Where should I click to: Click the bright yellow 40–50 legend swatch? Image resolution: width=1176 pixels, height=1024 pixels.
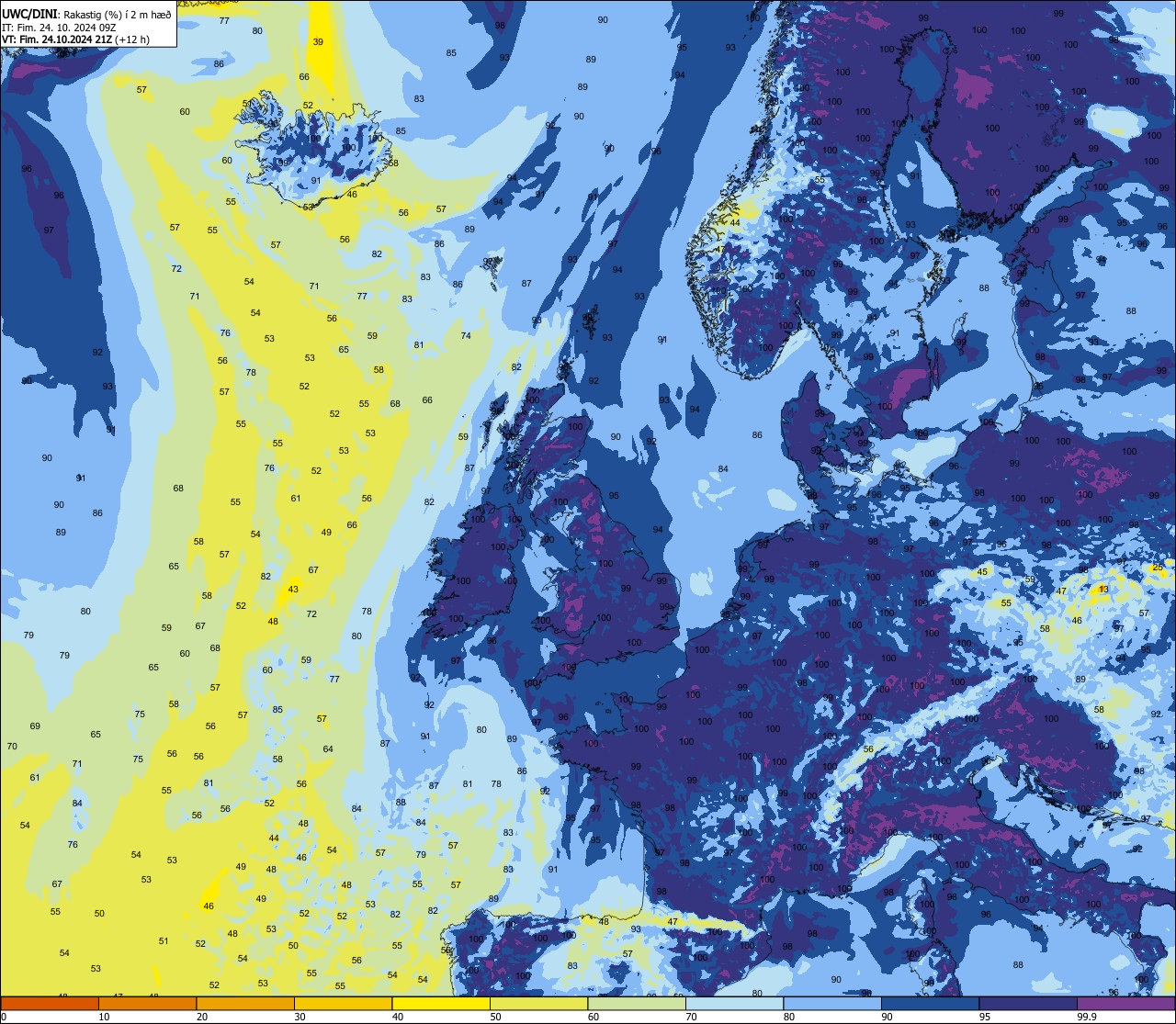(x=441, y=1003)
